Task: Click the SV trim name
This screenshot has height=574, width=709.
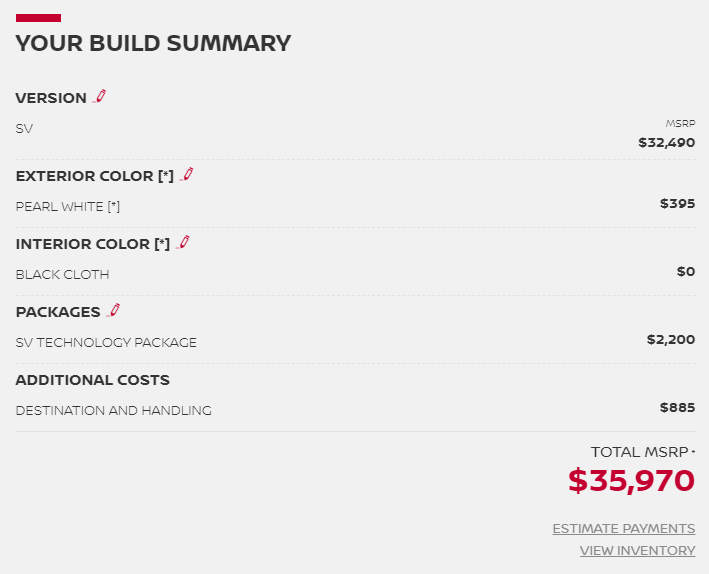Action: click(x=24, y=129)
